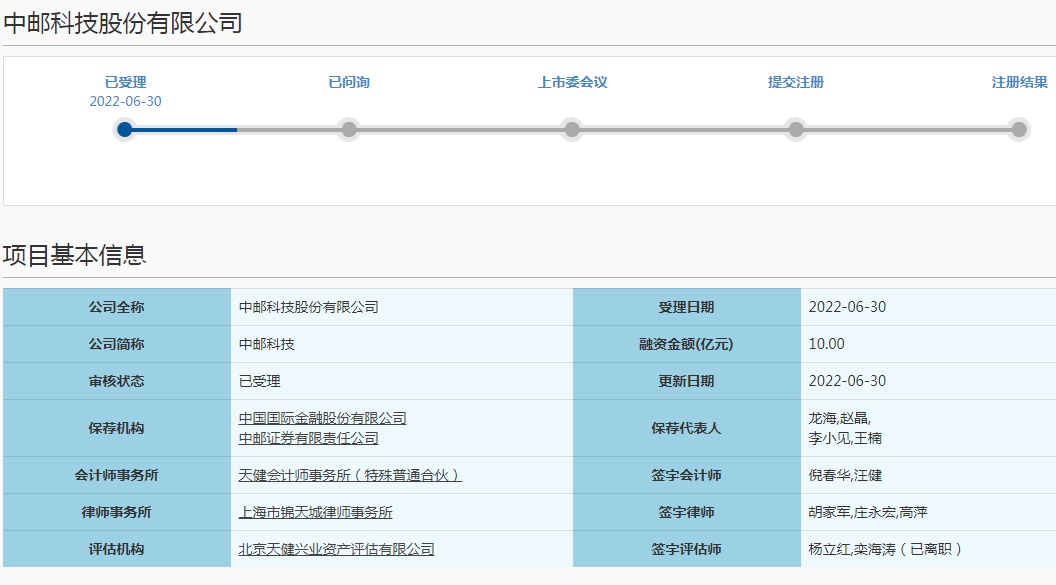
Task: Select the 上市委会议 stage label
Action: pos(572,82)
